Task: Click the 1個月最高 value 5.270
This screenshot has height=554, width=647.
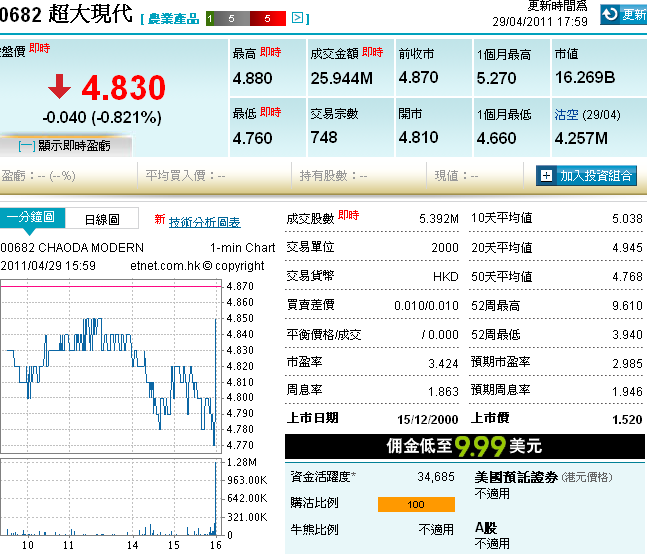Action: 496,78
